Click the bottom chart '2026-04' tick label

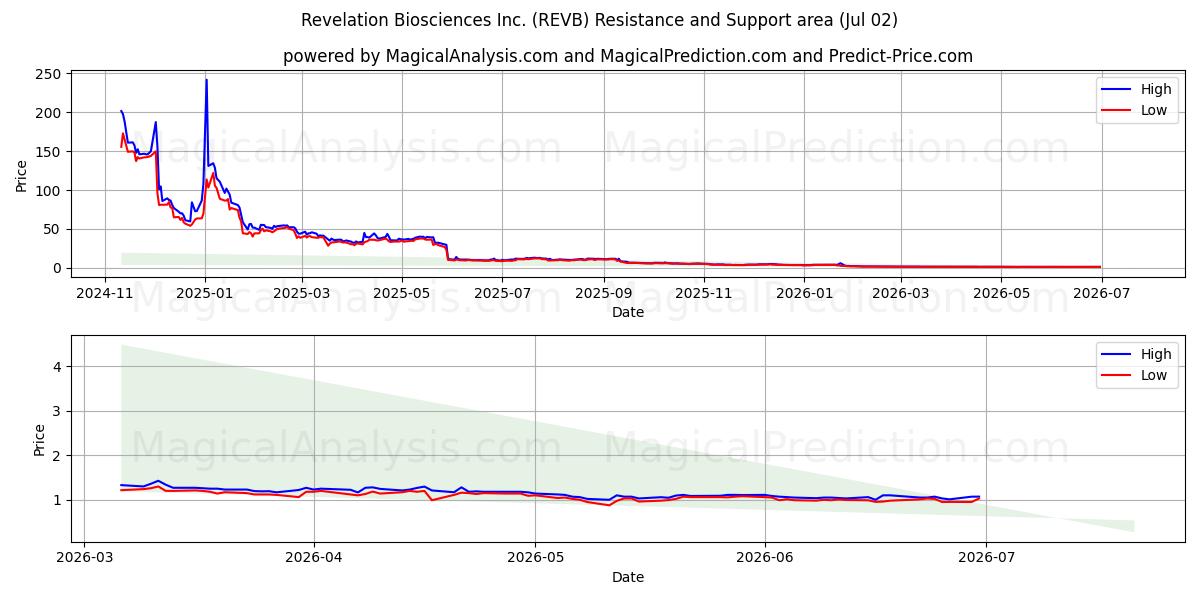tap(314, 558)
